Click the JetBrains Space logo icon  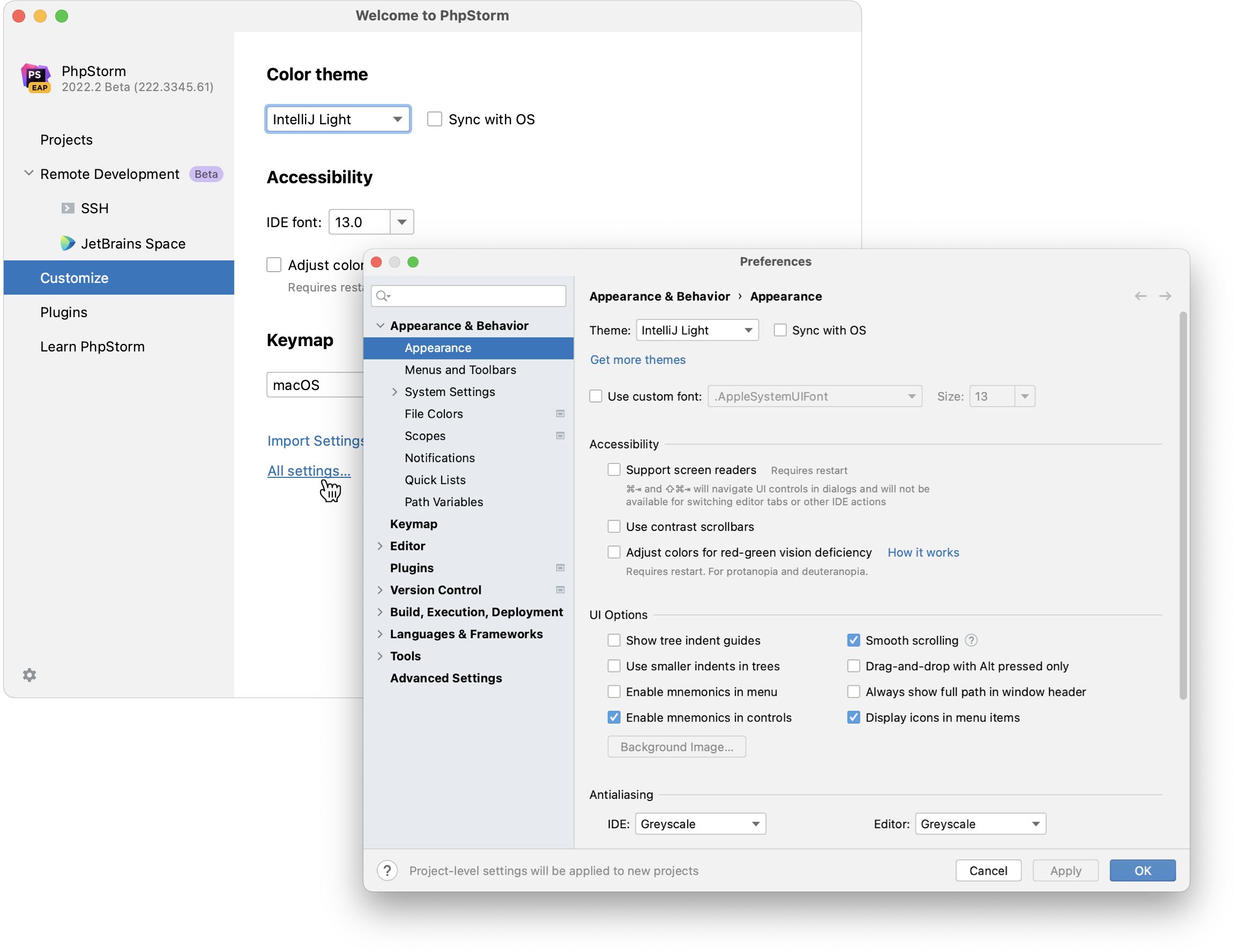(x=68, y=243)
